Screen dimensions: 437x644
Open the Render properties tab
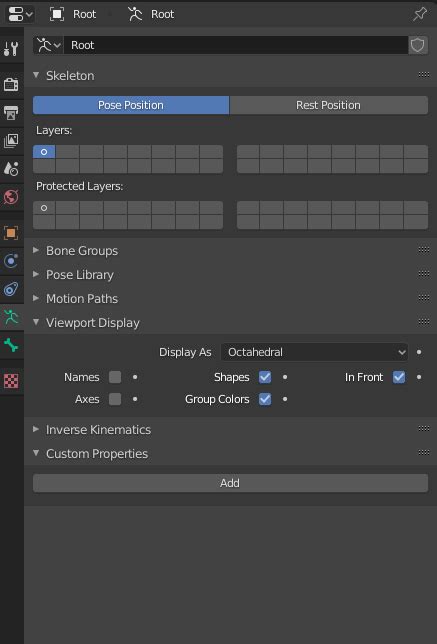tap(11, 84)
